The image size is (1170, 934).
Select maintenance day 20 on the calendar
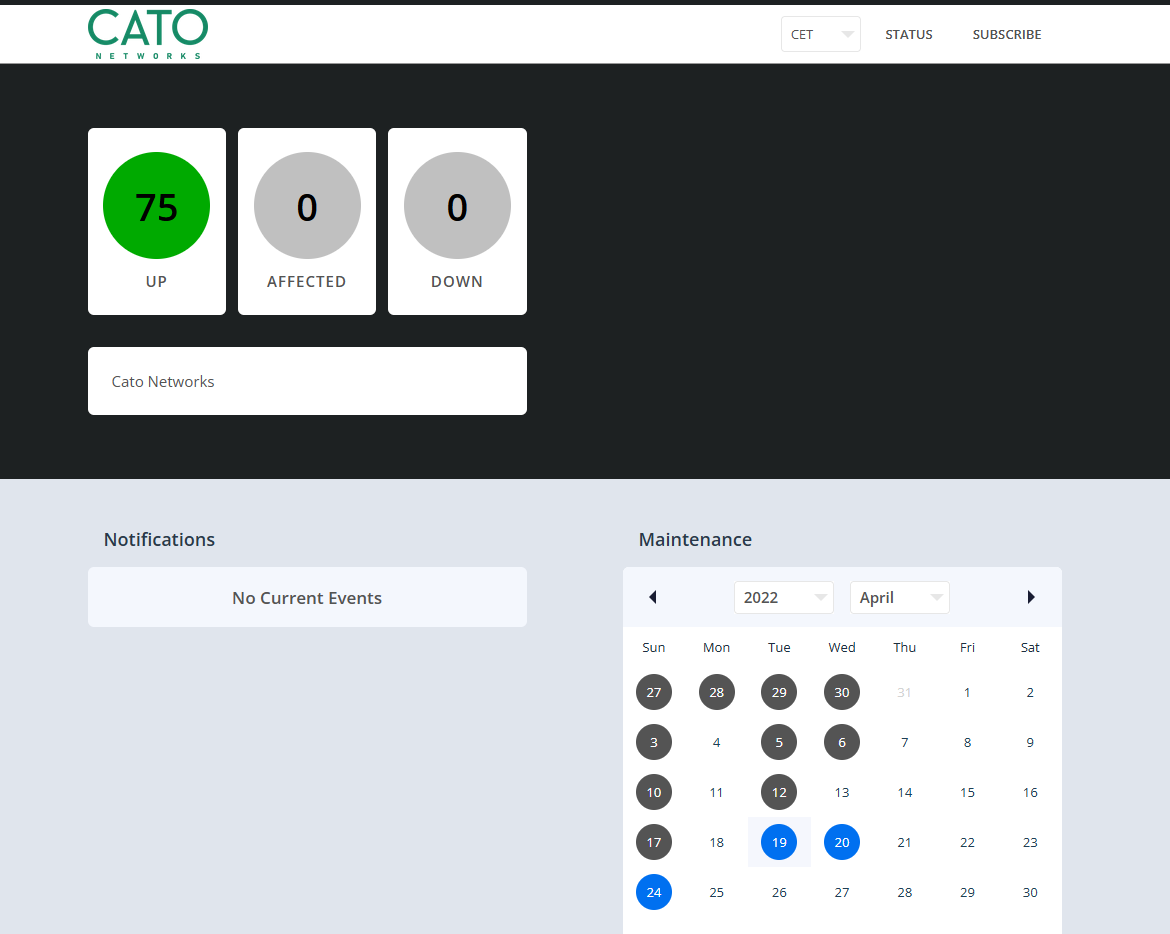pos(841,842)
